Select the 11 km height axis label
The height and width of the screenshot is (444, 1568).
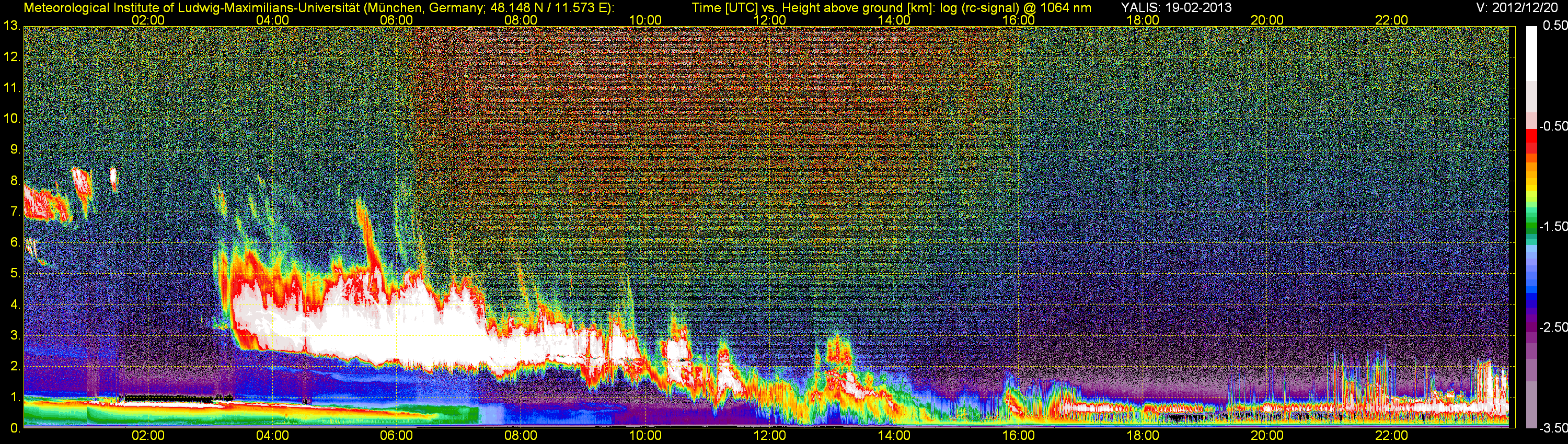click(11, 88)
